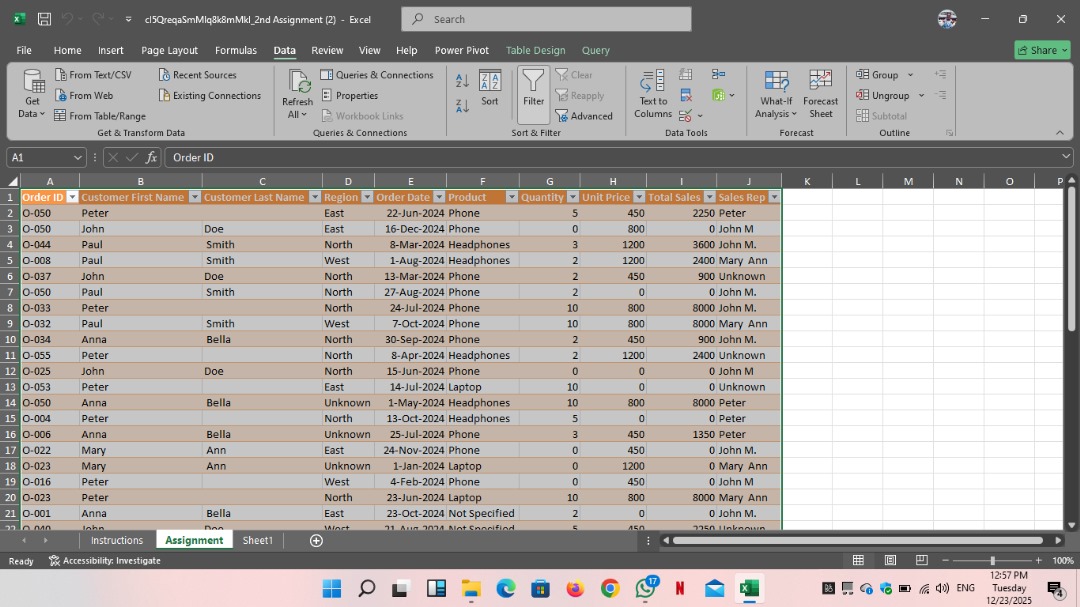This screenshot has width=1080, height=607.
Task: Open Advanced filter options
Action: (x=584, y=116)
